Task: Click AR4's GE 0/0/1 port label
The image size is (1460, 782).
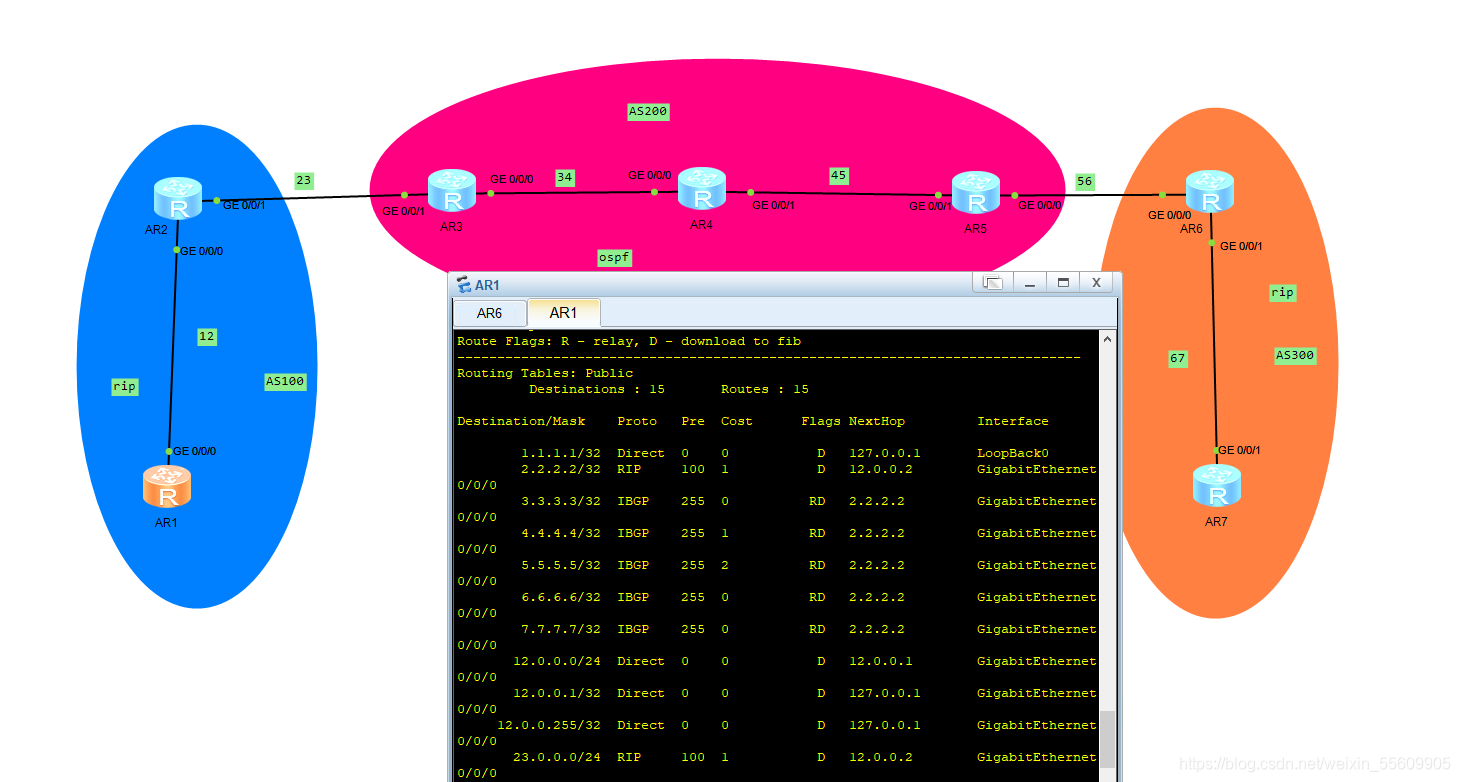Action: click(774, 205)
